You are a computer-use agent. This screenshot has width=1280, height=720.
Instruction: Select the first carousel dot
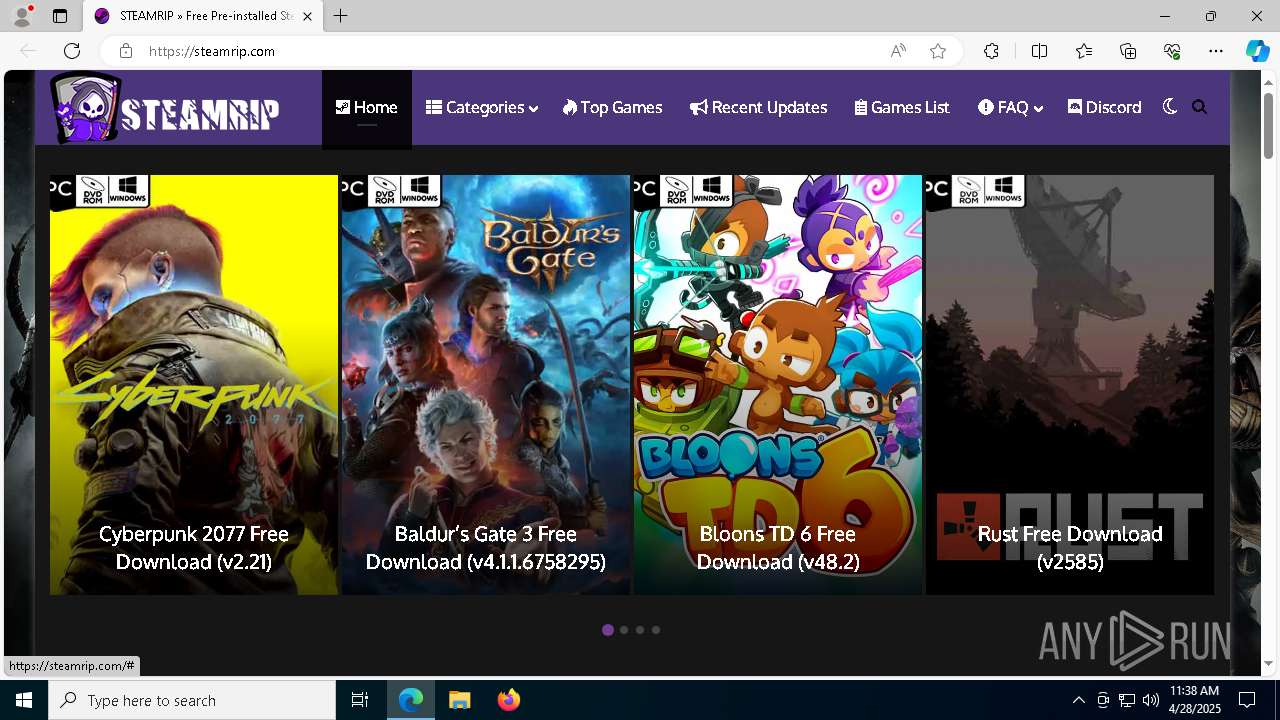608,630
